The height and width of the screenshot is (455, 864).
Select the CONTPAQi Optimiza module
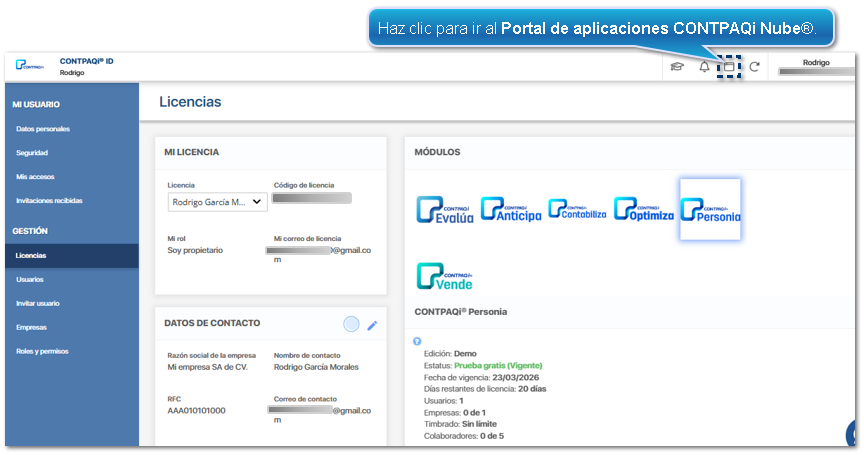pos(644,209)
